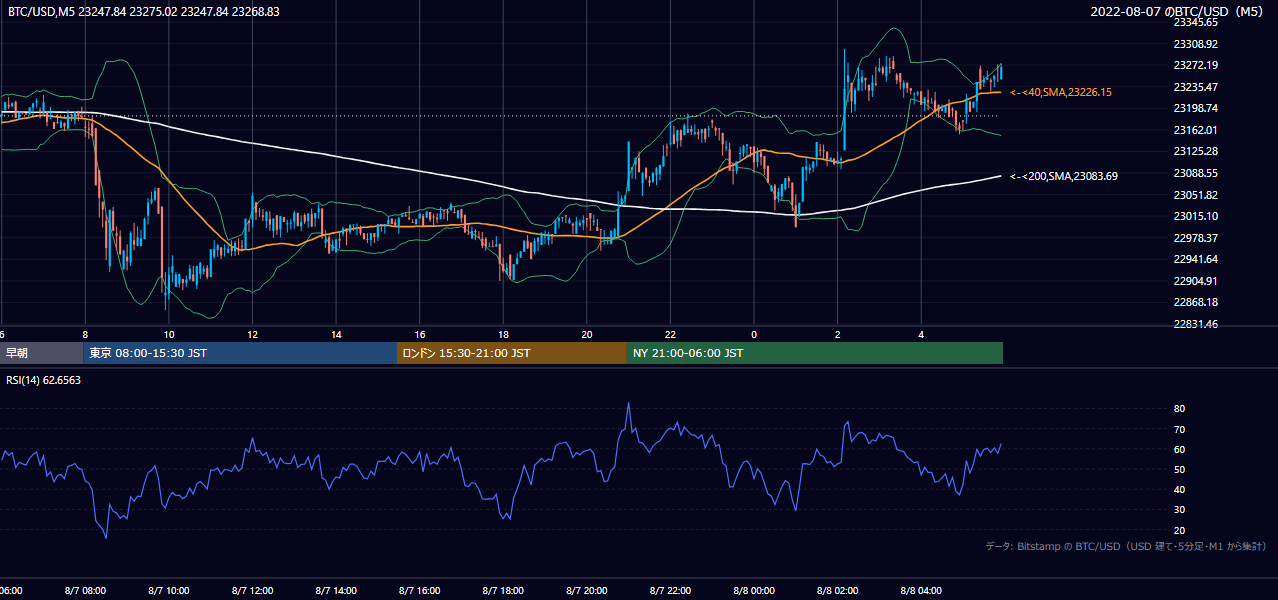Click RSI scale value 50
The width and height of the screenshot is (1278, 600).
click(1179, 469)
